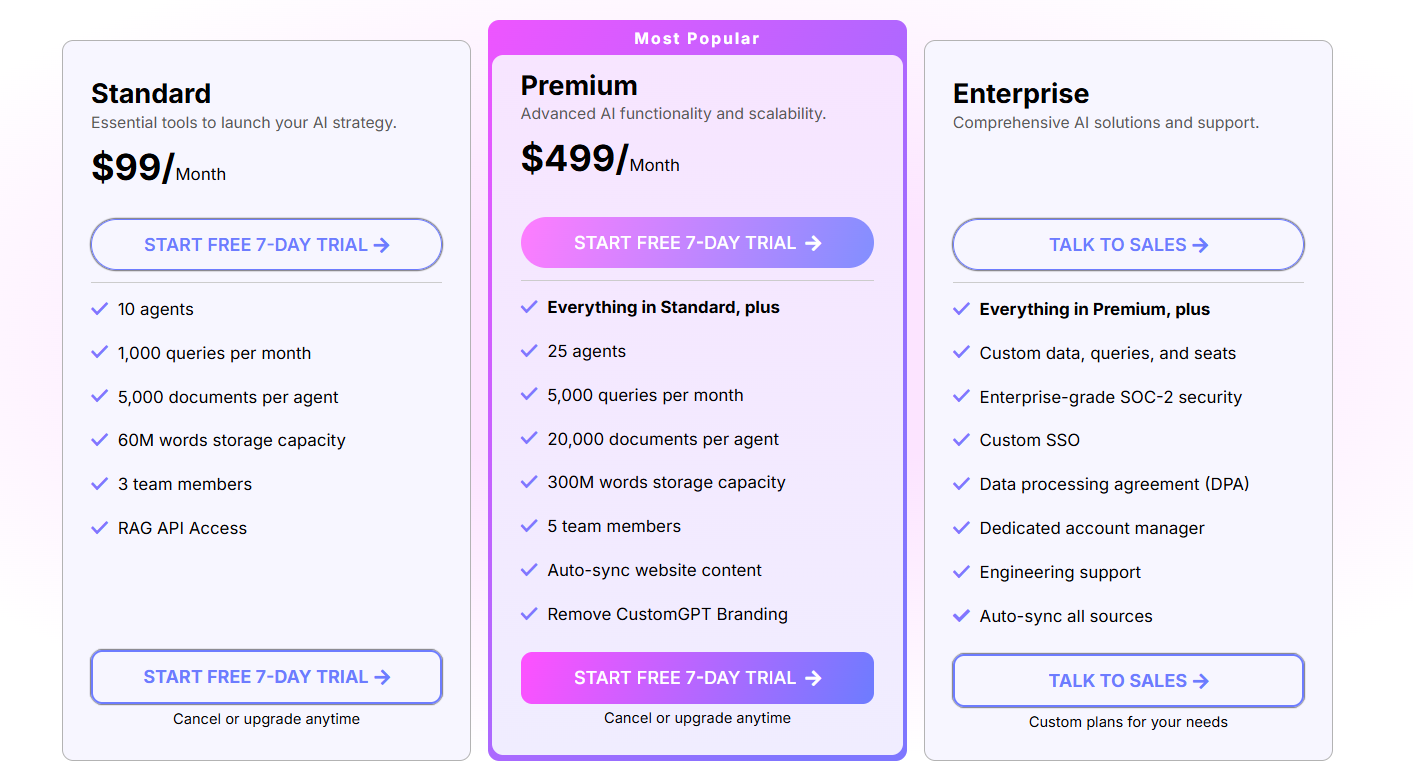Click checkmark next to Dedicated account manager
This screenshot has width=1413, height=782.
click(961, 528)
